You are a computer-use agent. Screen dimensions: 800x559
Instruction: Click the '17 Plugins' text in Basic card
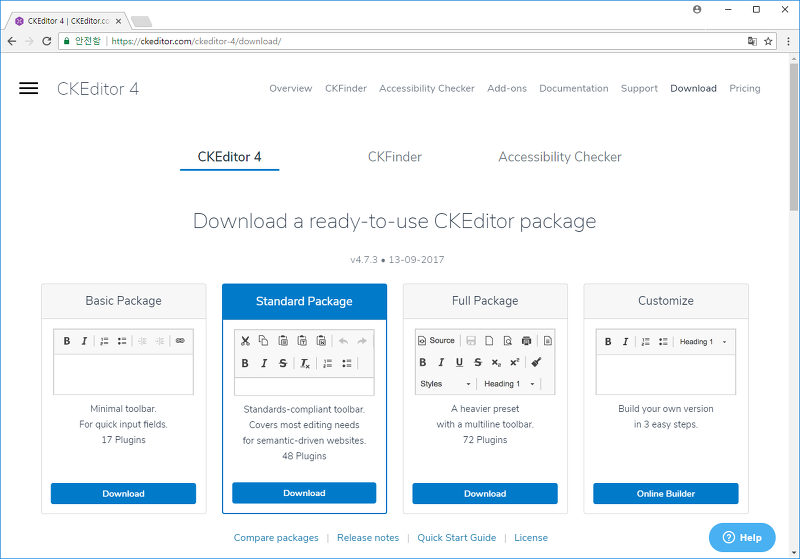click(x=123, y=440)
